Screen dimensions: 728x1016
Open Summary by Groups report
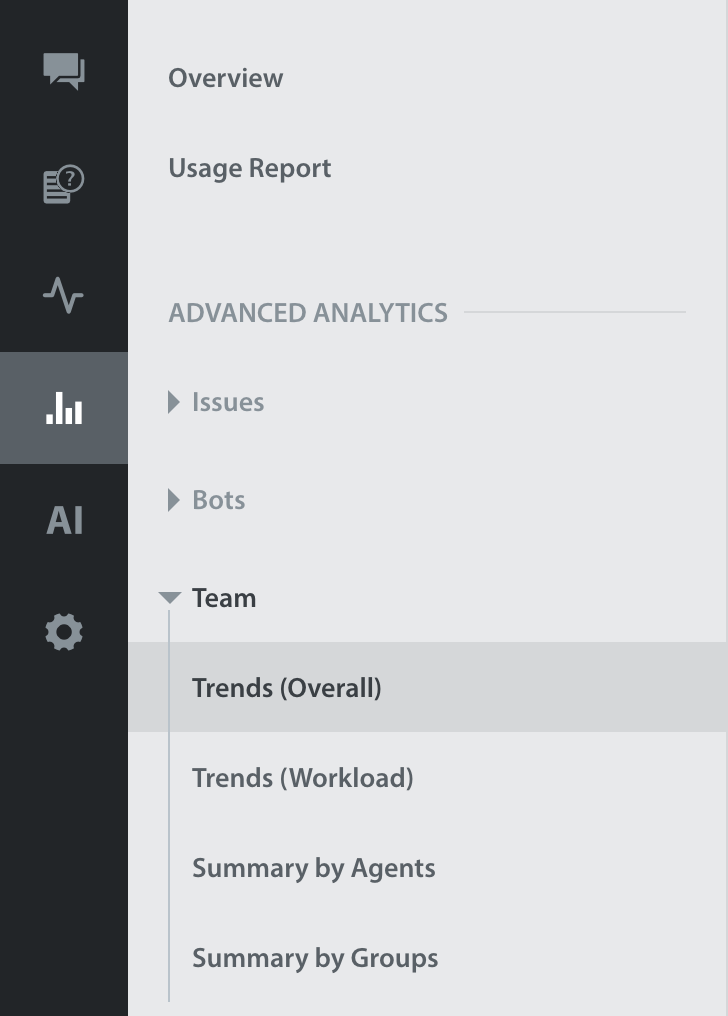tap(315, 958)
